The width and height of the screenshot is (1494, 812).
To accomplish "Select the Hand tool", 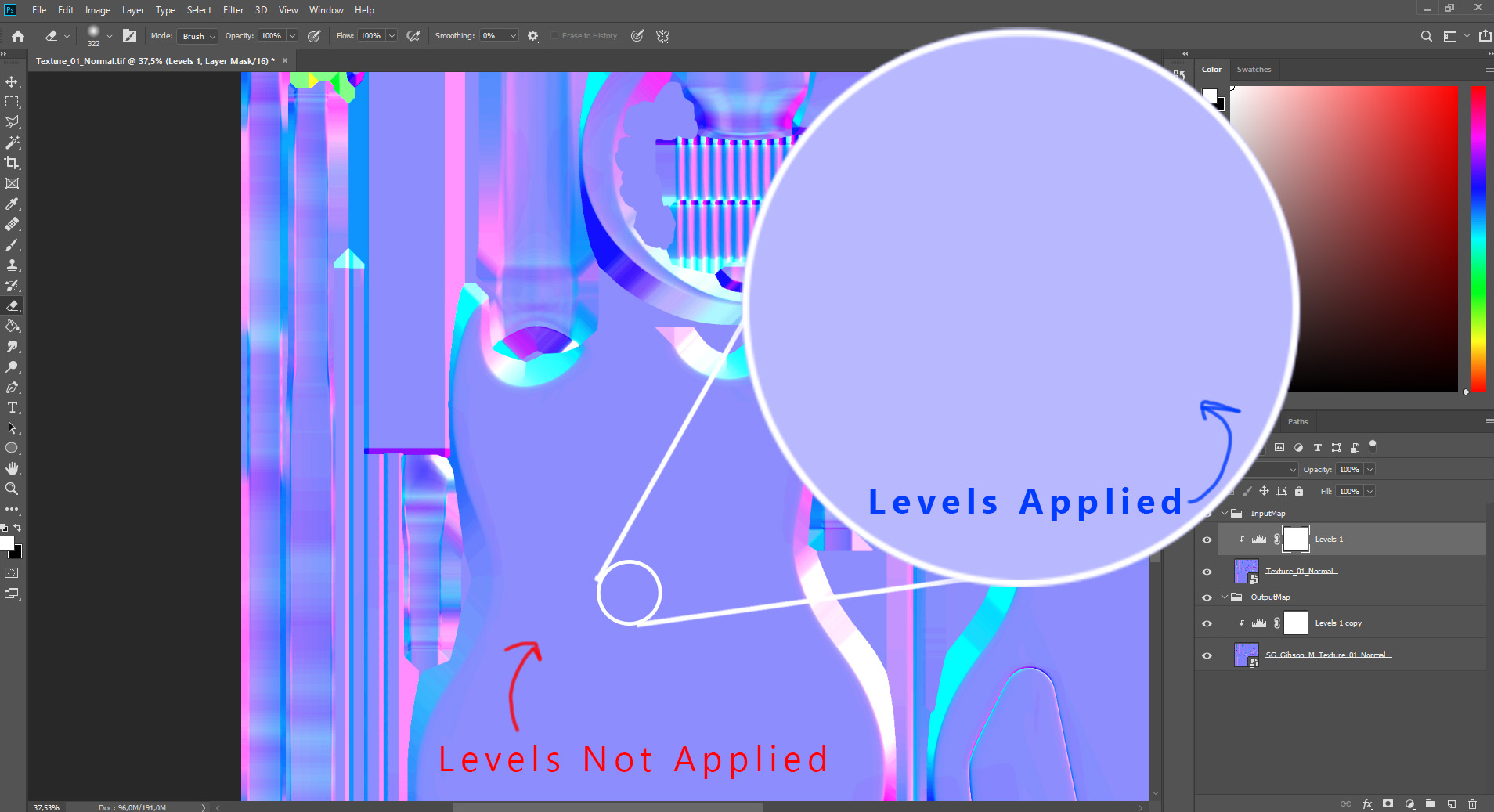I will 12,468.
